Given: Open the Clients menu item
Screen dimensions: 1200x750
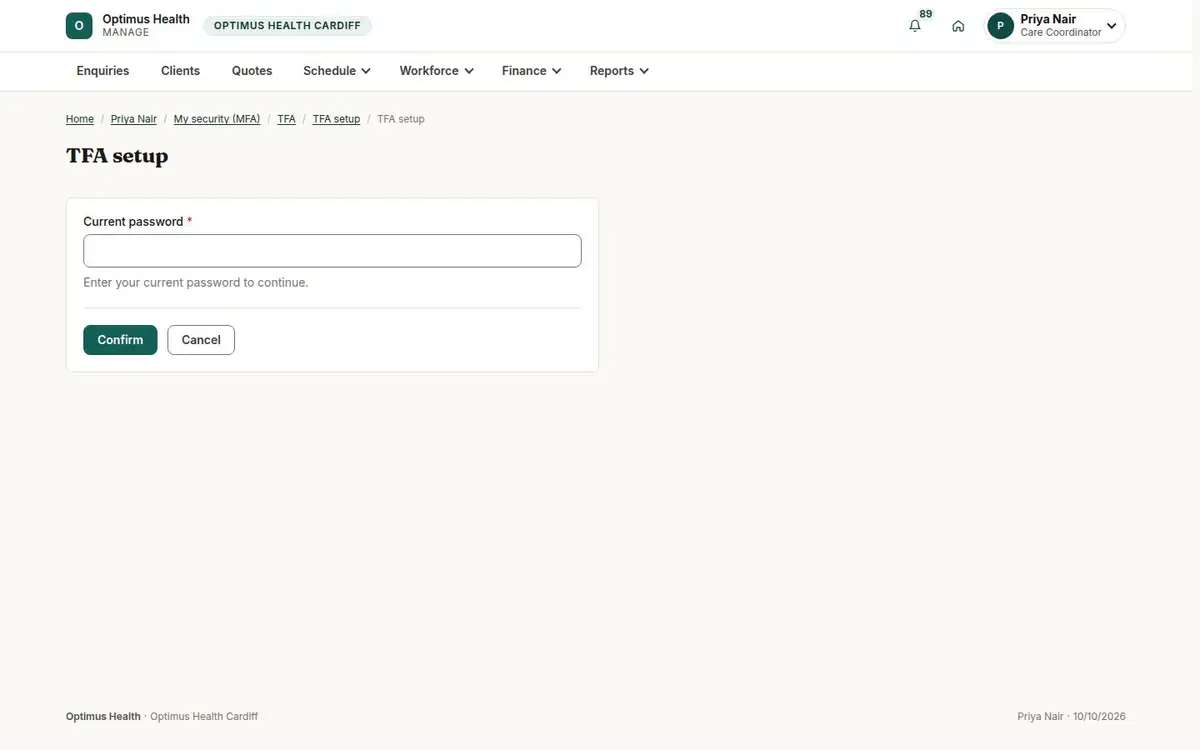Looking at the screenshot, I should tap(181, 71).
